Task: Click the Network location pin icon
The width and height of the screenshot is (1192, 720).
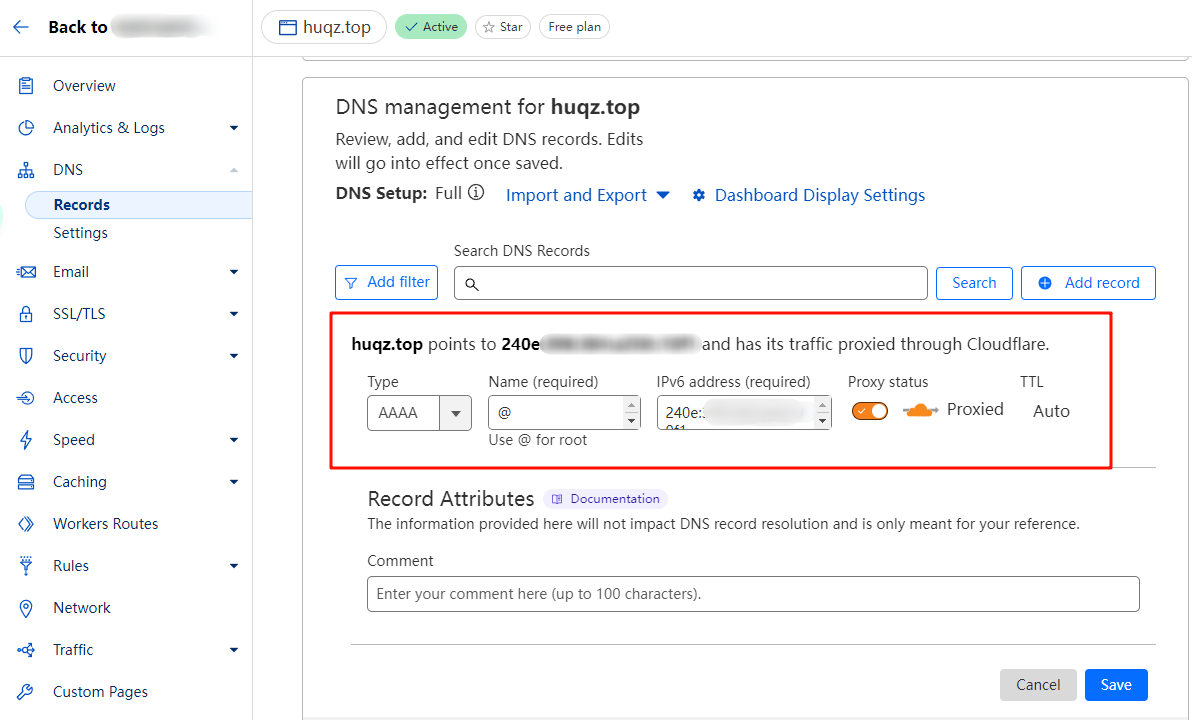Action: (27, 608)
